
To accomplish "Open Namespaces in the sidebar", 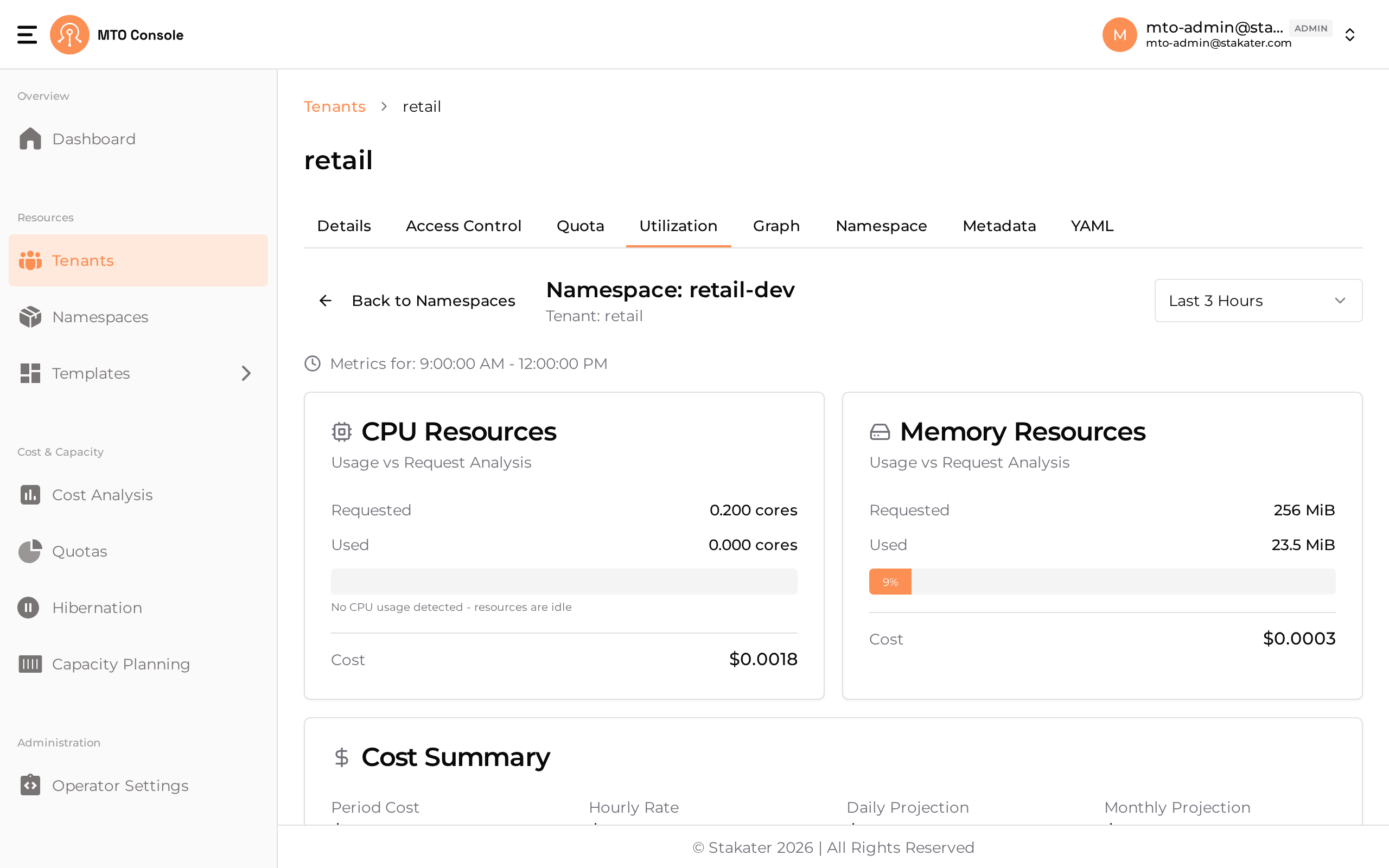I will pyautogui.click(x=138, y=317).
